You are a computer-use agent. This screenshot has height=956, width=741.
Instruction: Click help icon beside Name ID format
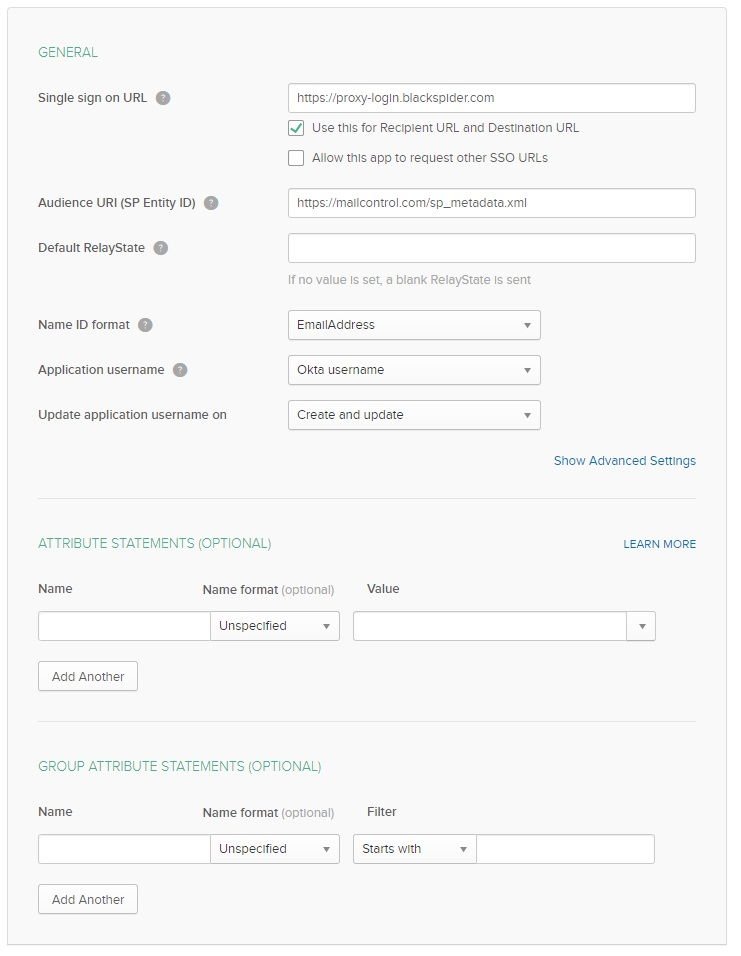tap(146, 325)
